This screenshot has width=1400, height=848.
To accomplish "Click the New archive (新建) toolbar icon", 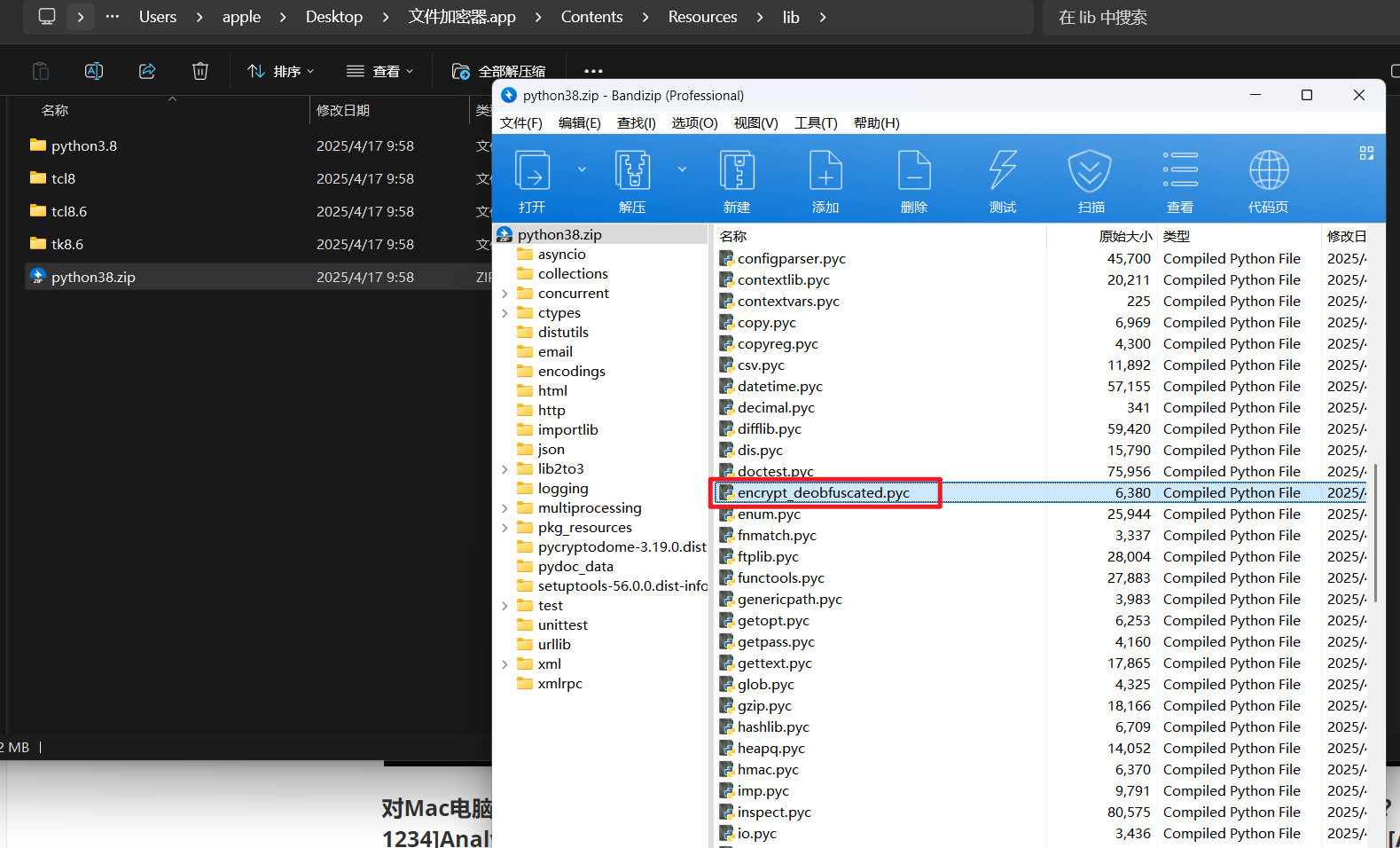I will [737, 170].
